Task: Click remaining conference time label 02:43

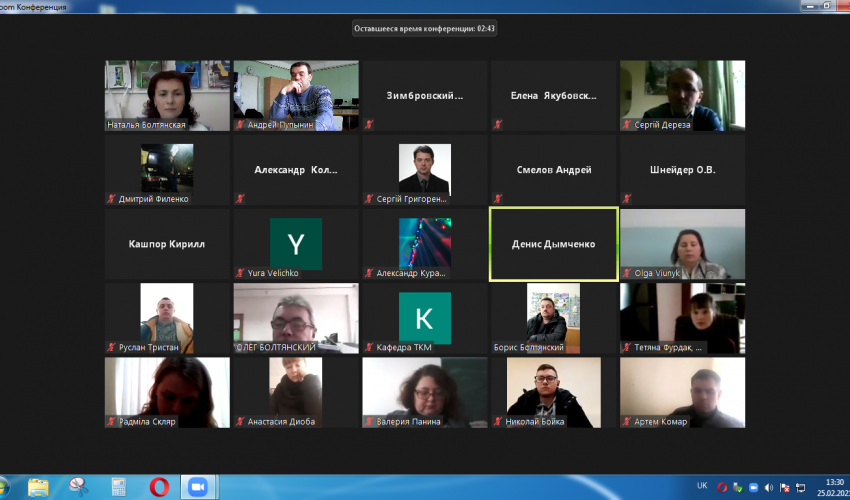Action: [x=424, y=28]
